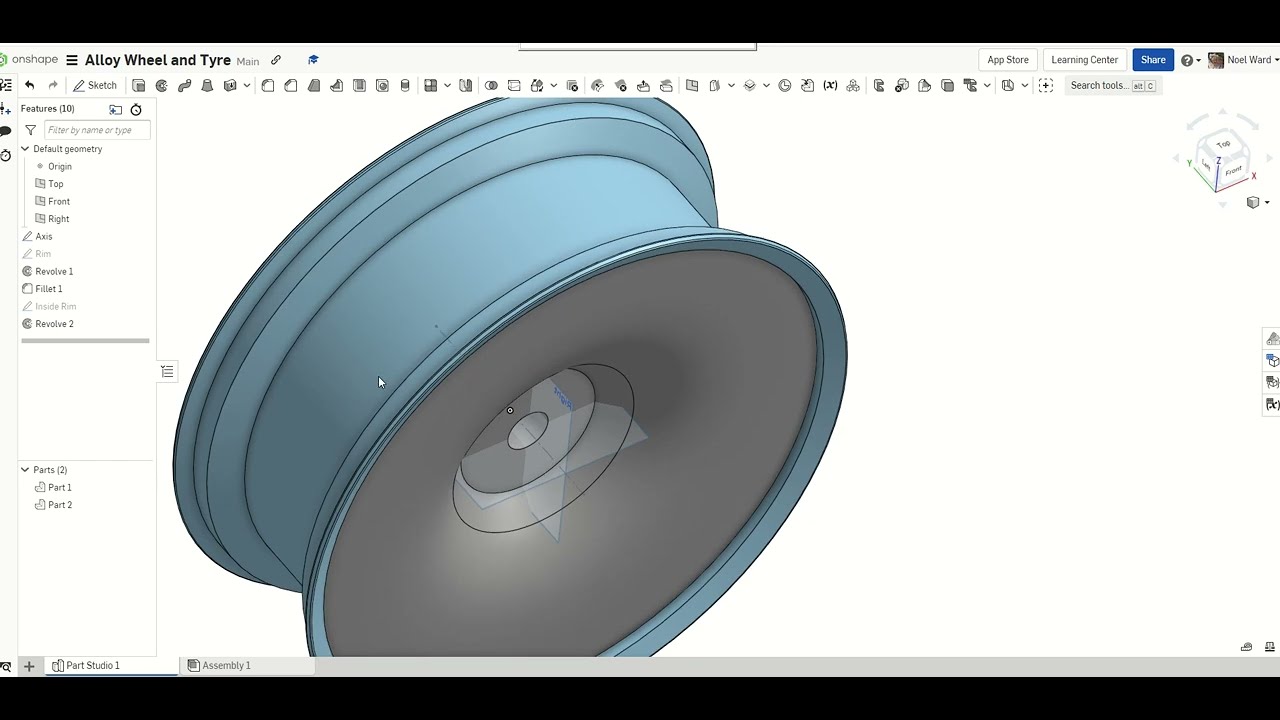
Task: Select the Rim sketch feature
Action: pos(43,254)
